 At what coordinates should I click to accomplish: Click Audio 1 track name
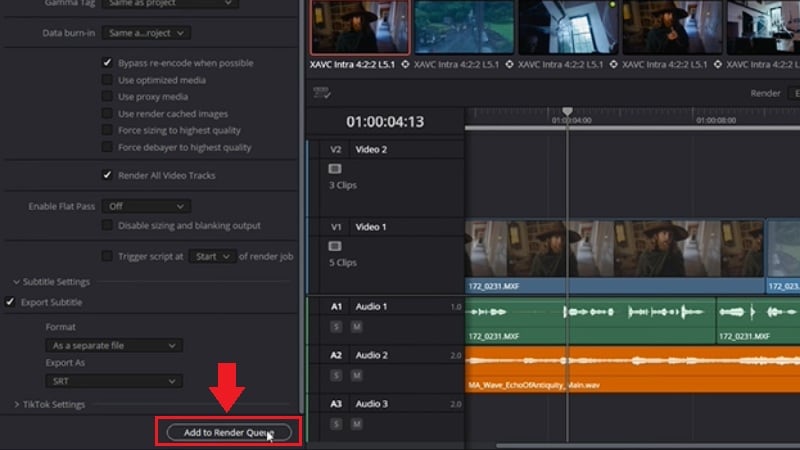(371, 307)
